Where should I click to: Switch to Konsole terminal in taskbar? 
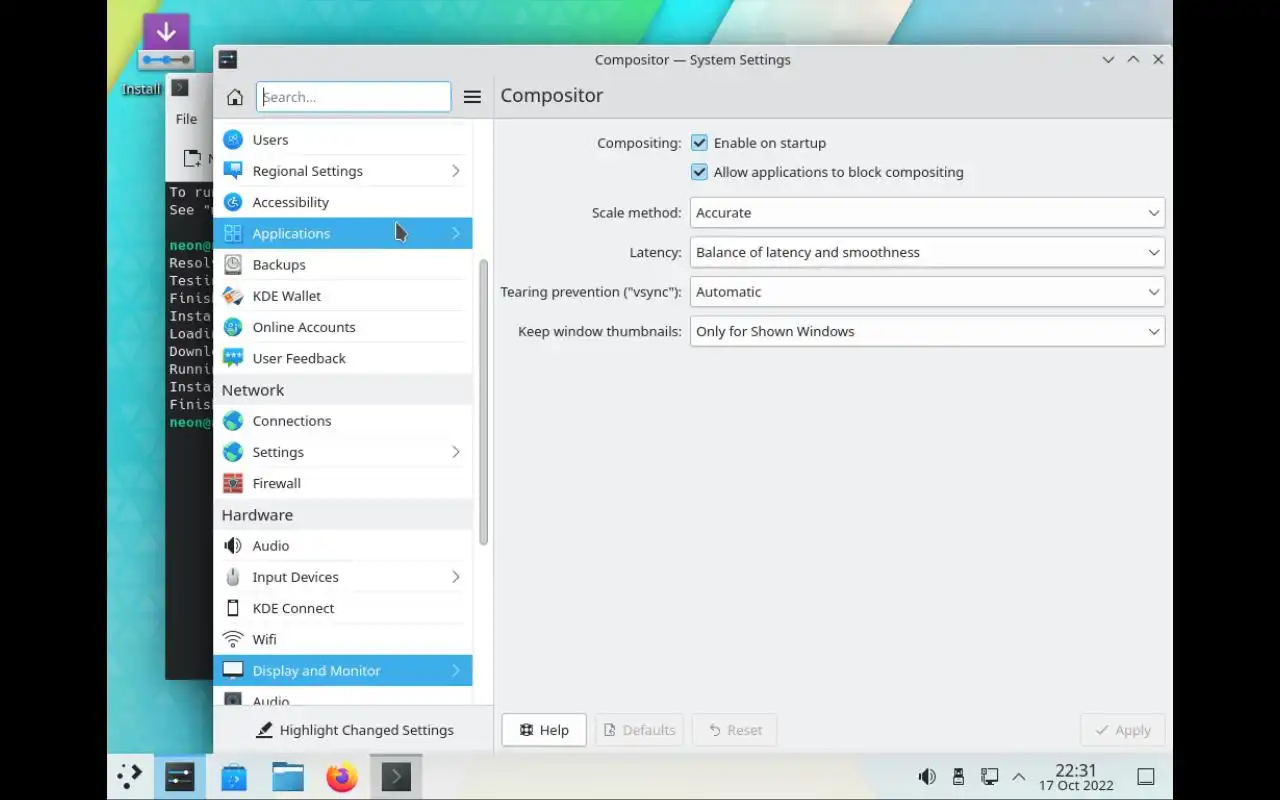(x=396, y=777)
